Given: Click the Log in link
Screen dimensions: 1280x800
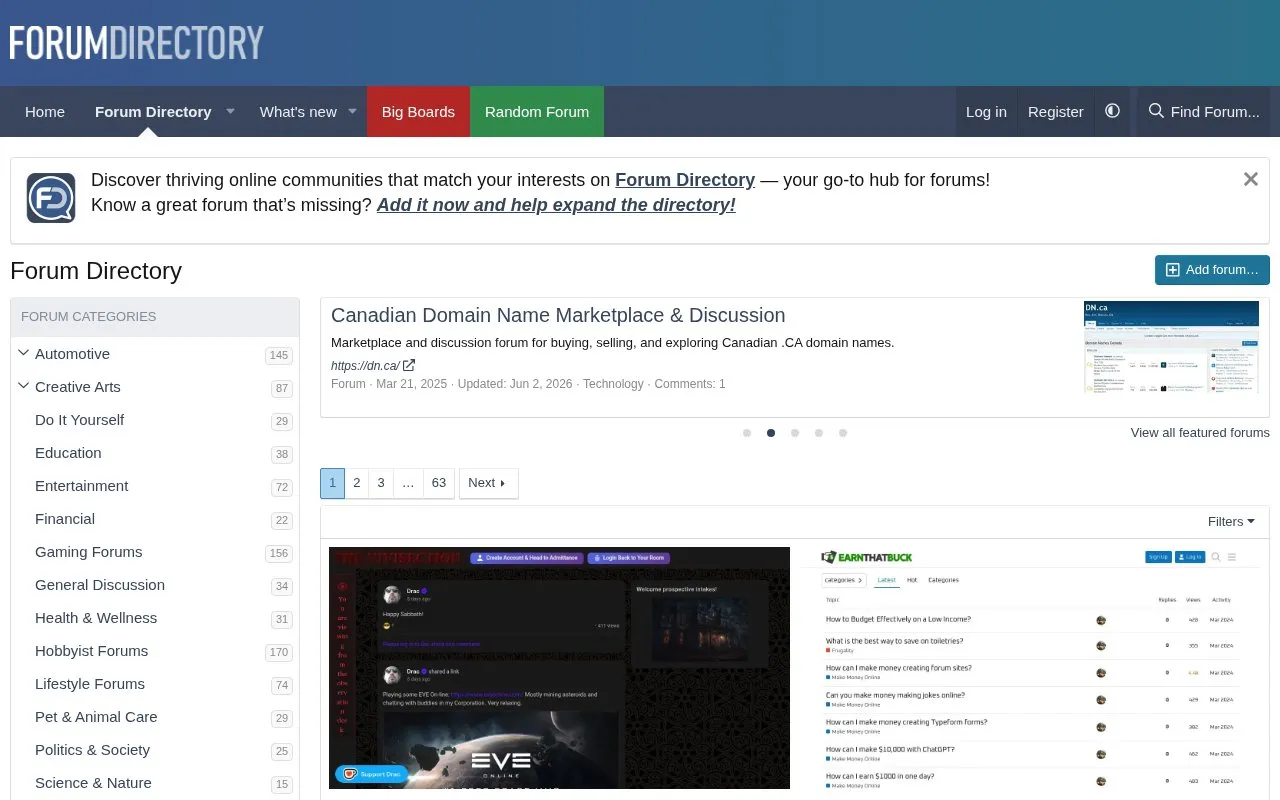Looking at the screenshot, I should click(x=986, y=111).
